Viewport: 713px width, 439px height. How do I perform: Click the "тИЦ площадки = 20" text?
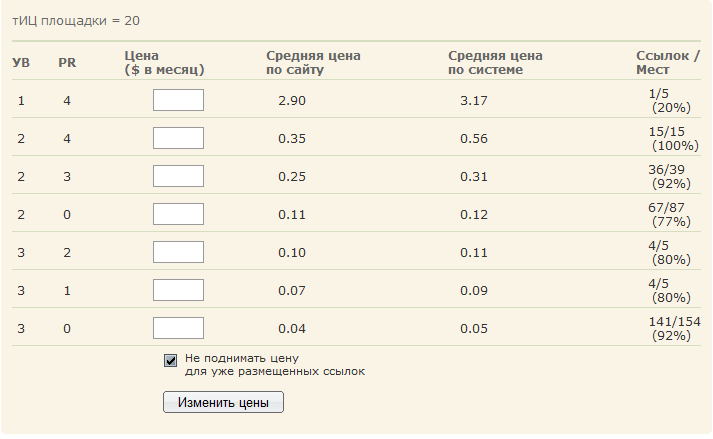click(76, 21)
